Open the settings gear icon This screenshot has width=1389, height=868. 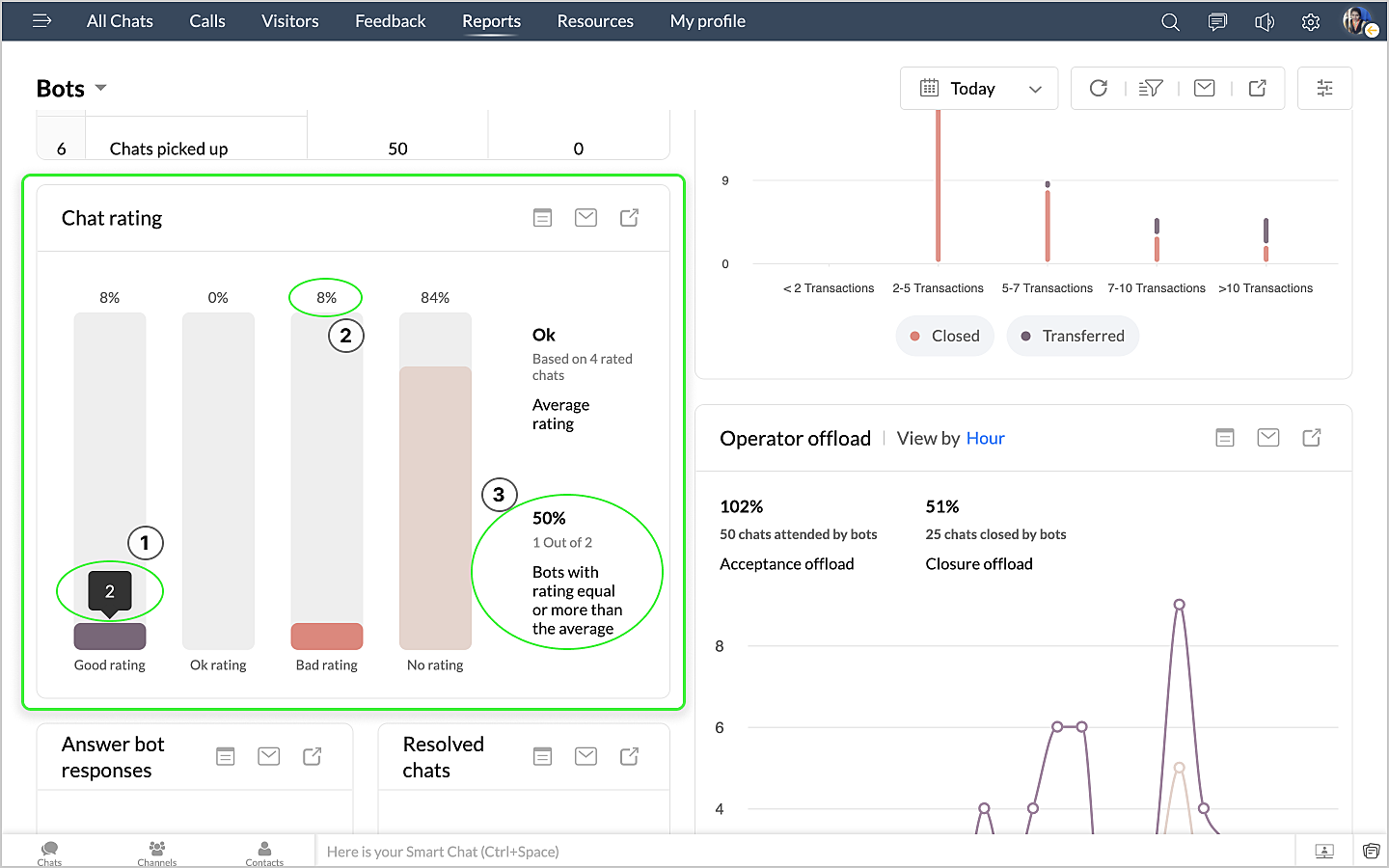1310,22
